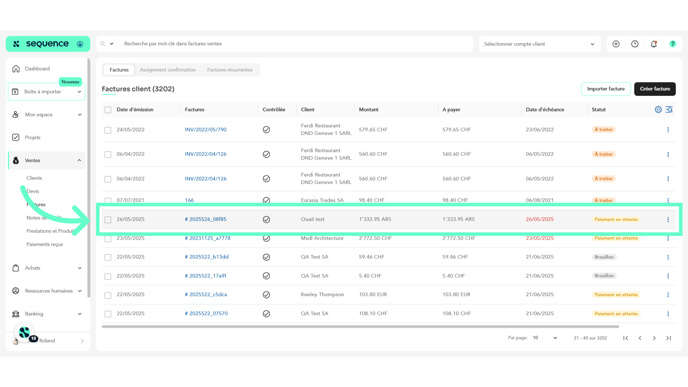Viewport: 688px width, 387px height.
Task: Go to last page of results
Action: coord(669,338)
